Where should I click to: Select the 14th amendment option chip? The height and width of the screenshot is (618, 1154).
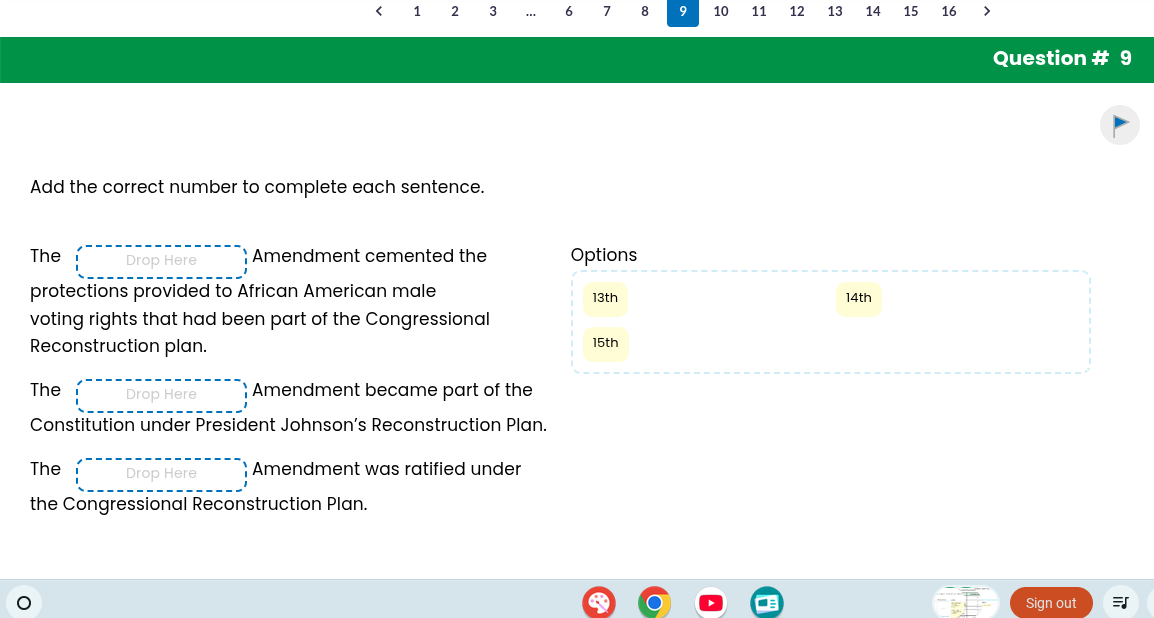click(858, 297)
